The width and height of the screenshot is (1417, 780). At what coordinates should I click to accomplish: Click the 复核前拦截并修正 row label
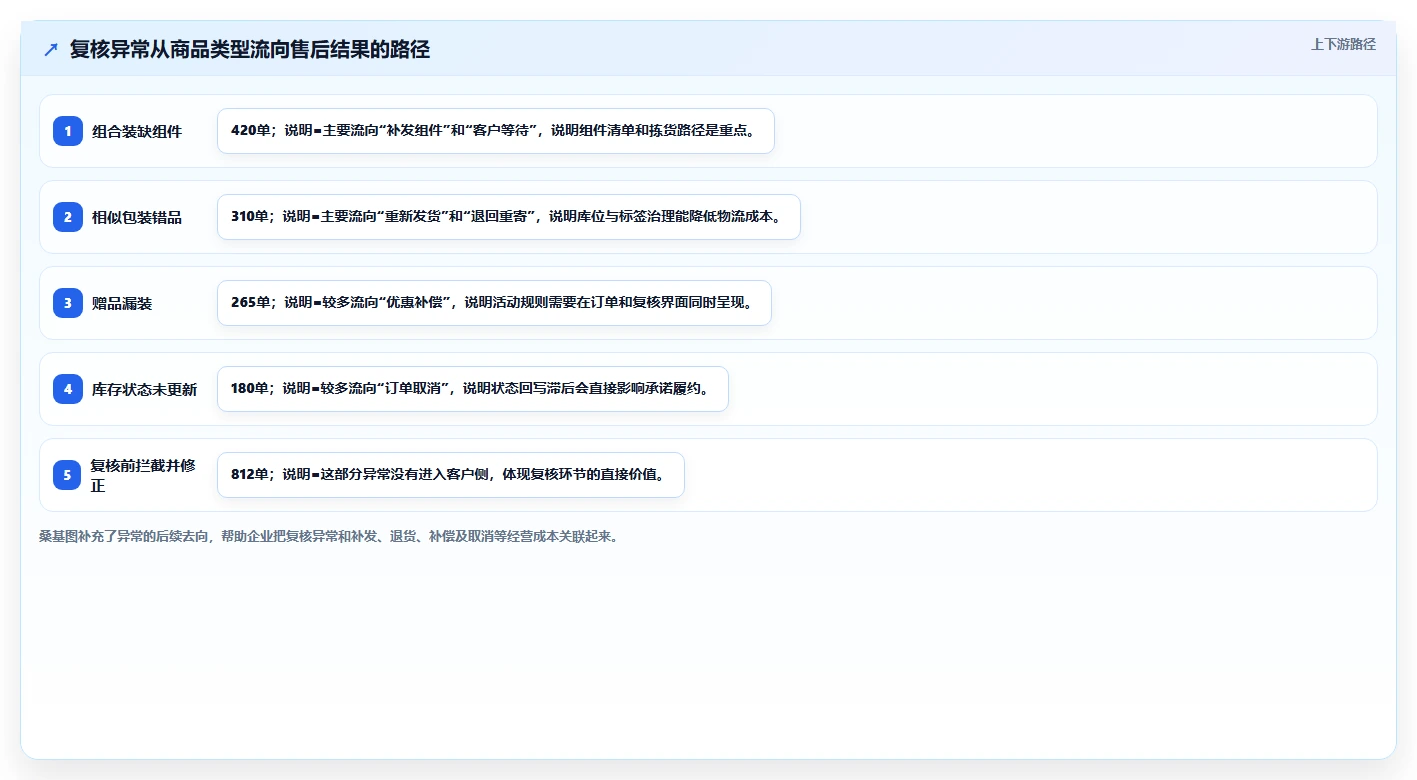[143, 475]
